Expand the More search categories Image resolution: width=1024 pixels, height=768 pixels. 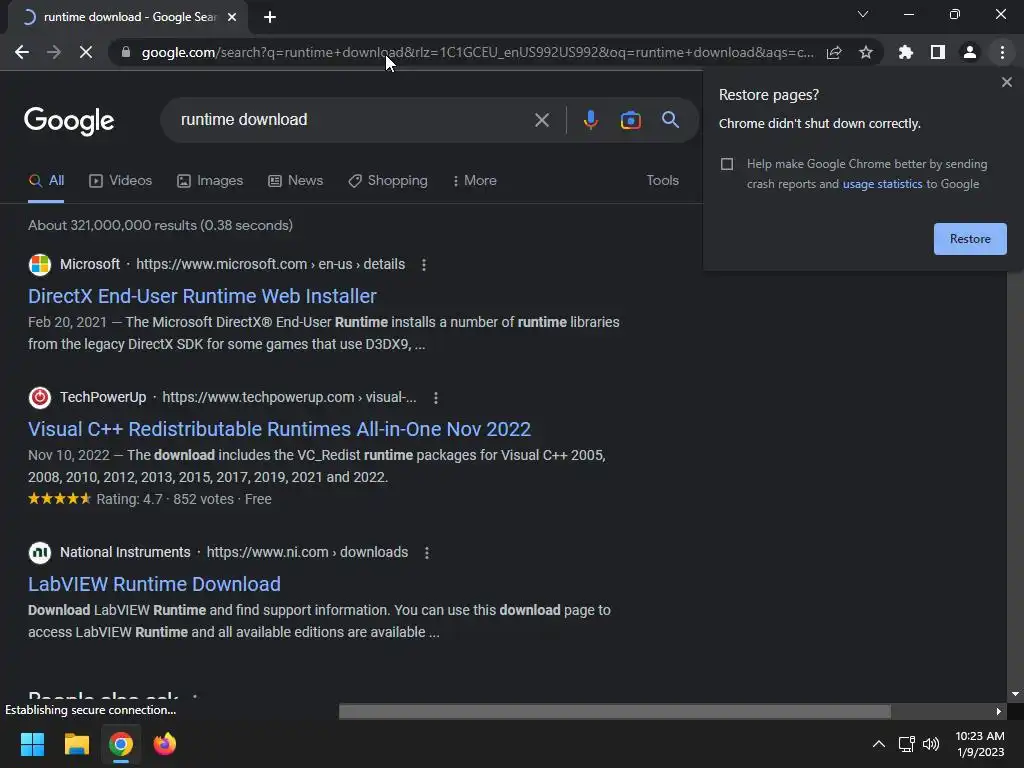coord(475,181)
